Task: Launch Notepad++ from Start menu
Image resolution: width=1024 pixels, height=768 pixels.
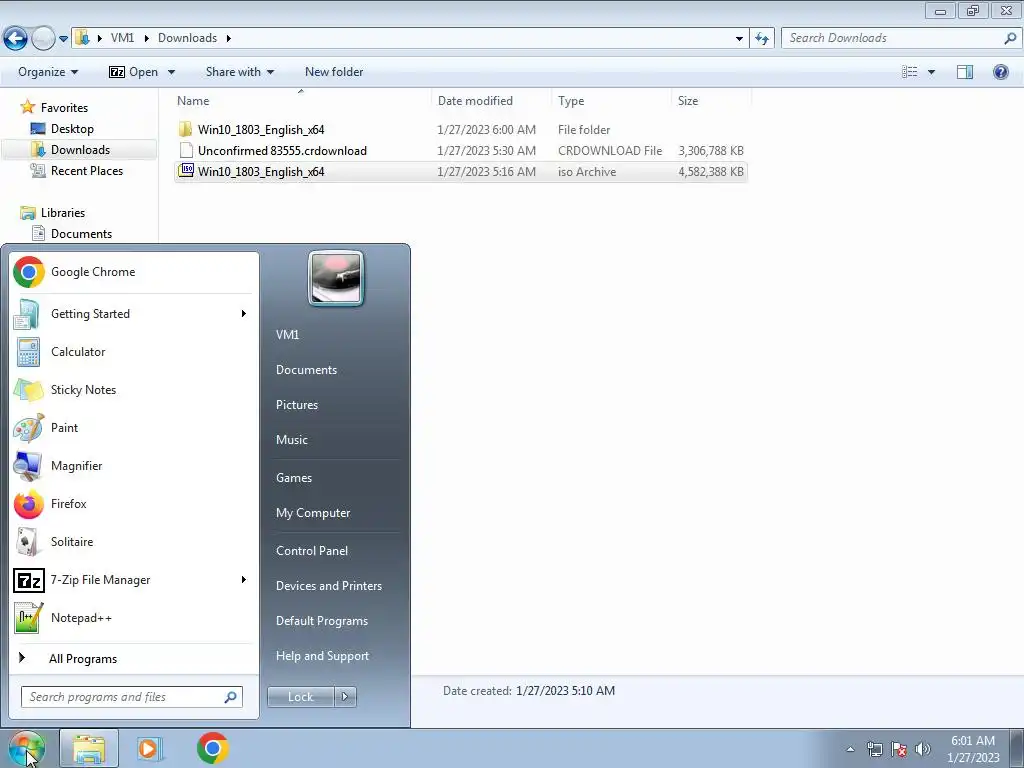Action: click(133, 618)
